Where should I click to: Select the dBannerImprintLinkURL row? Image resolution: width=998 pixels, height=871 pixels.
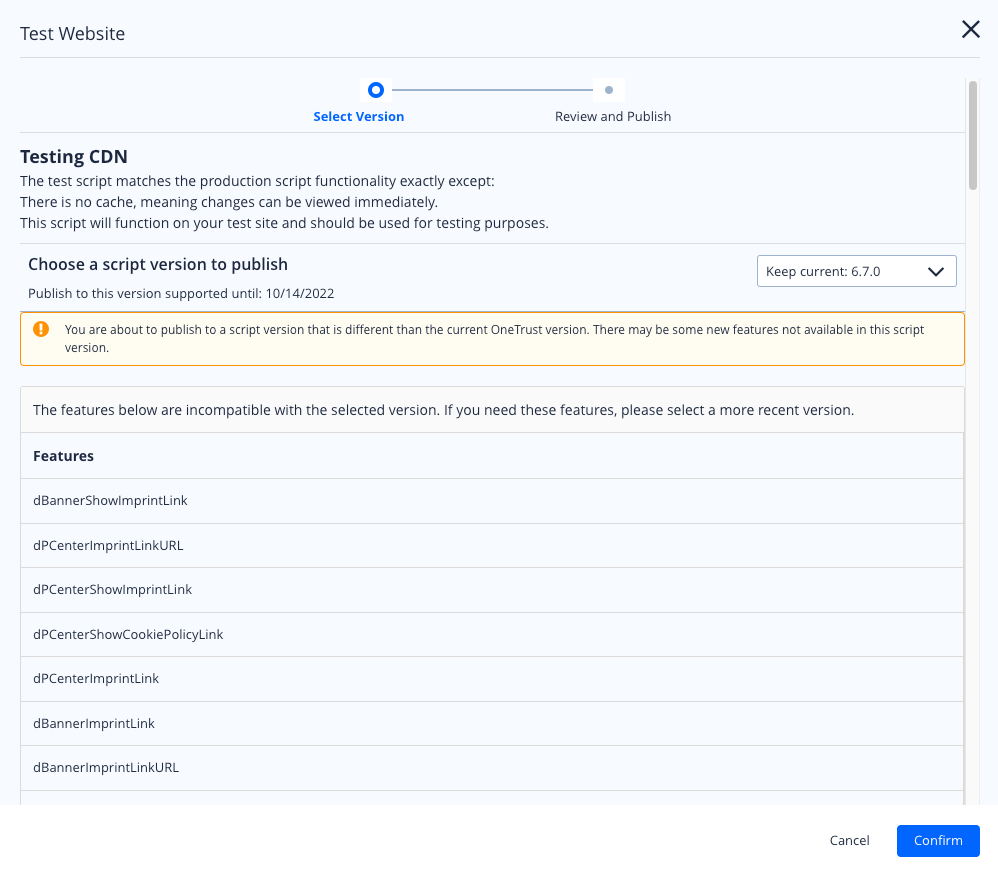106,768
